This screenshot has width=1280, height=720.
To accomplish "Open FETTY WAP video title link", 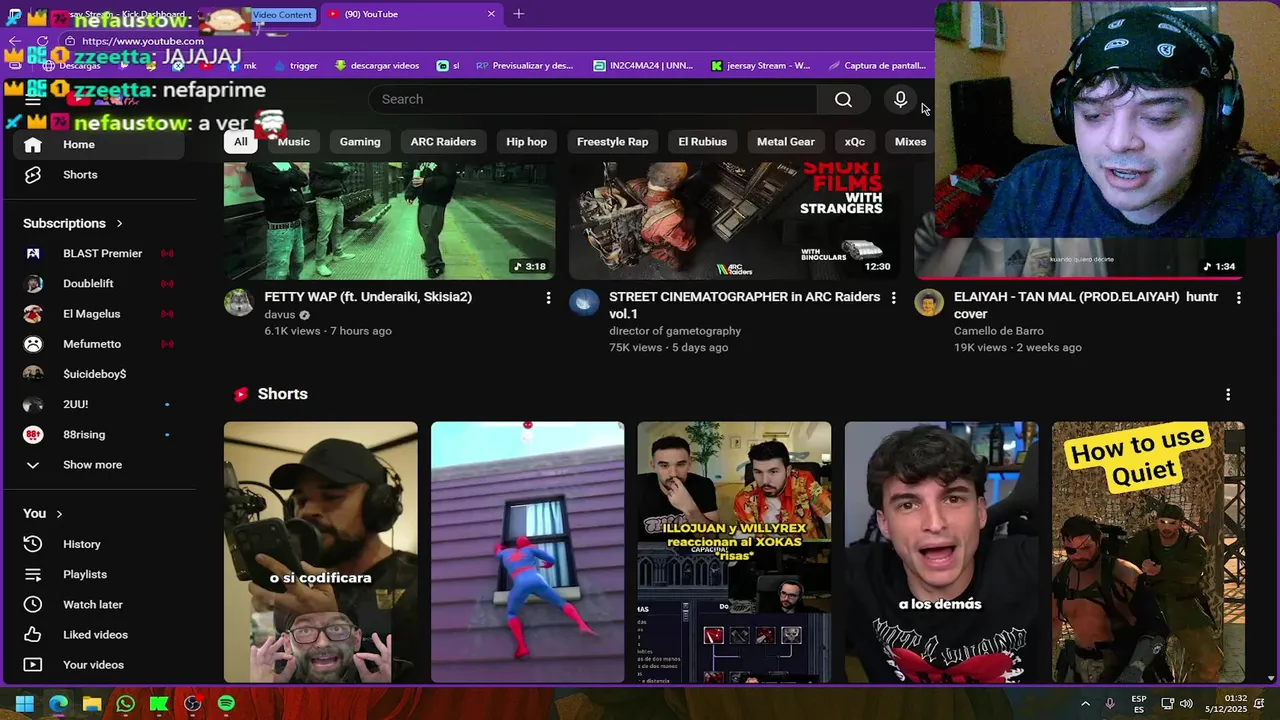I will click(x=368, y=297).
